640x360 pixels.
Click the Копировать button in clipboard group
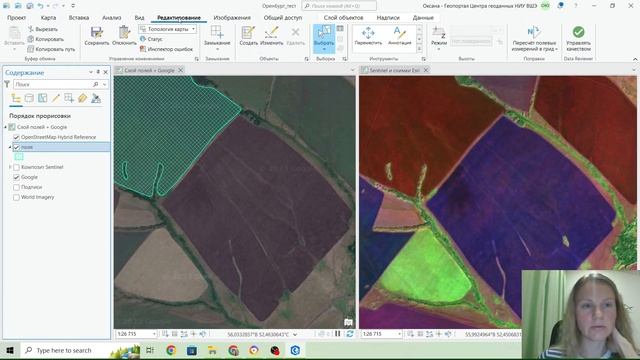46,39
